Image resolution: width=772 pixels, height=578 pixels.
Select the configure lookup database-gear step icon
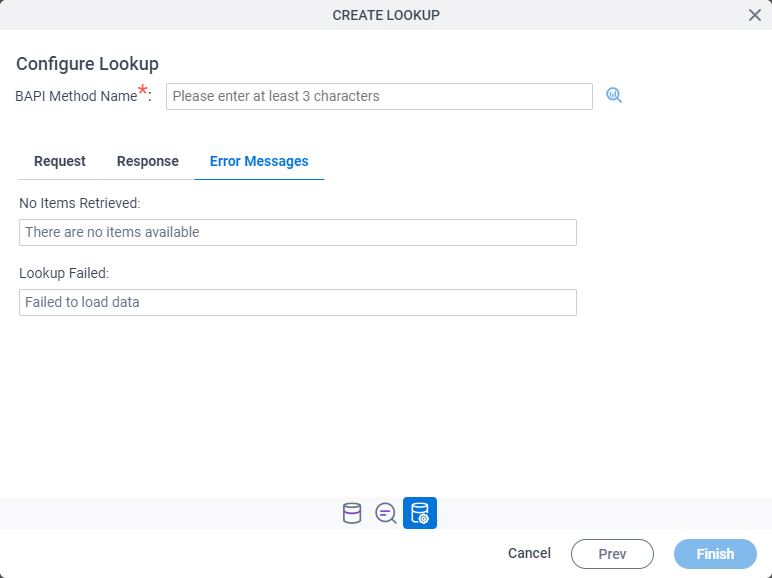(x=420, y=513)
